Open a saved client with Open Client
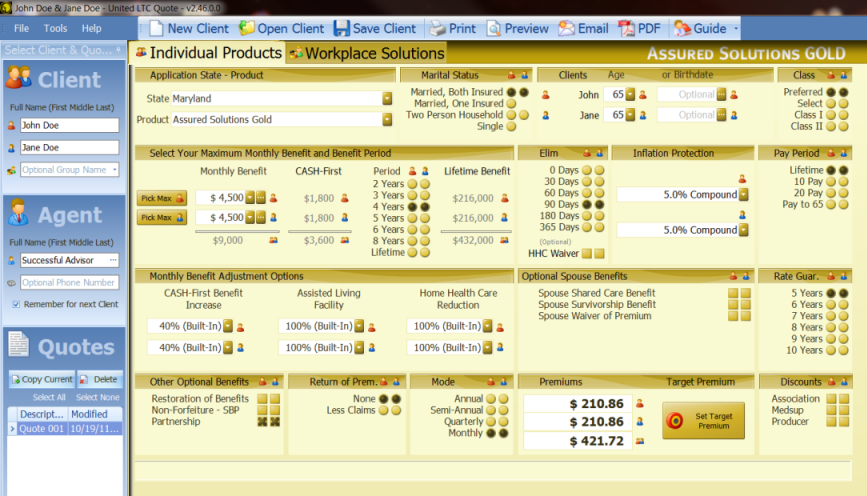Image resolution: width=867 pixels, height=496 pixels. coord(281,28)
